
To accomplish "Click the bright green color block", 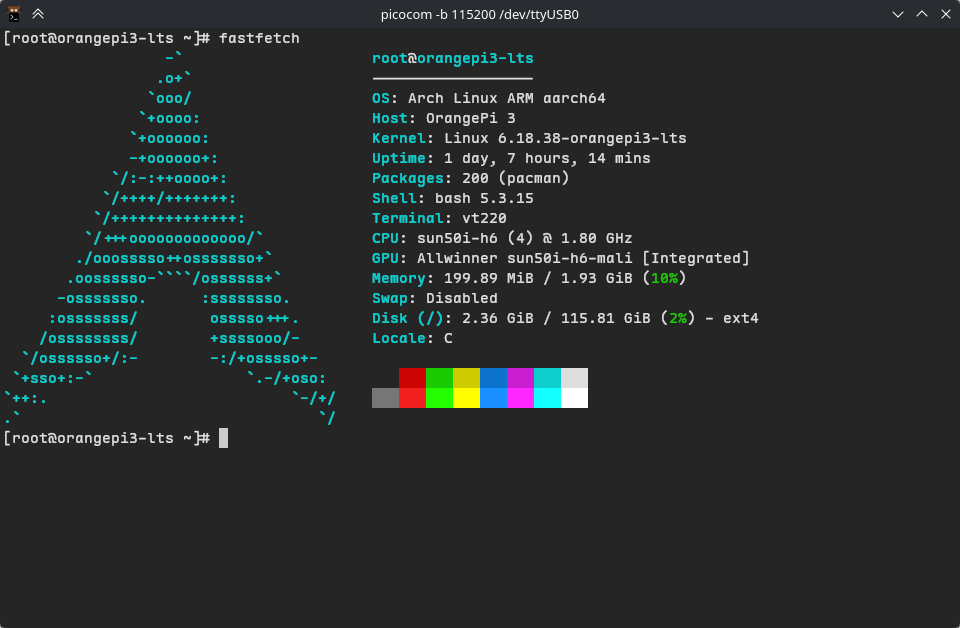I will (x=439, y=398).
